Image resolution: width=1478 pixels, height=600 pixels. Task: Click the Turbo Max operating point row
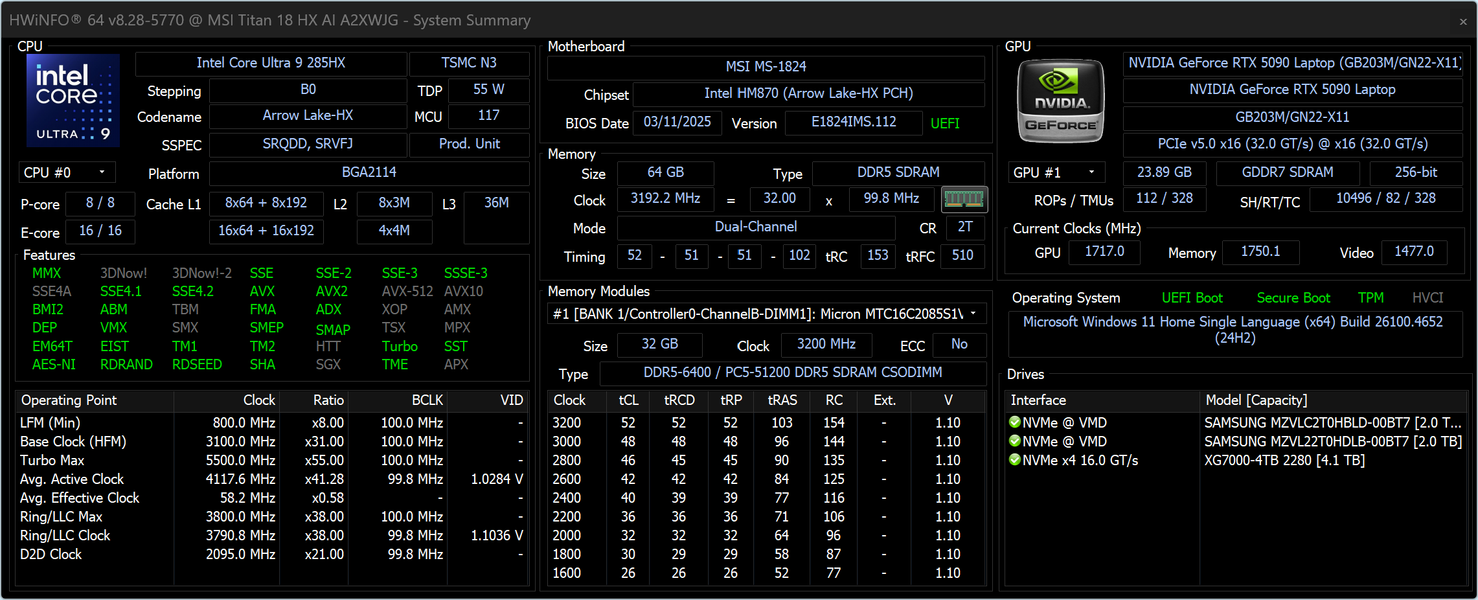click(x=272, y=460)
